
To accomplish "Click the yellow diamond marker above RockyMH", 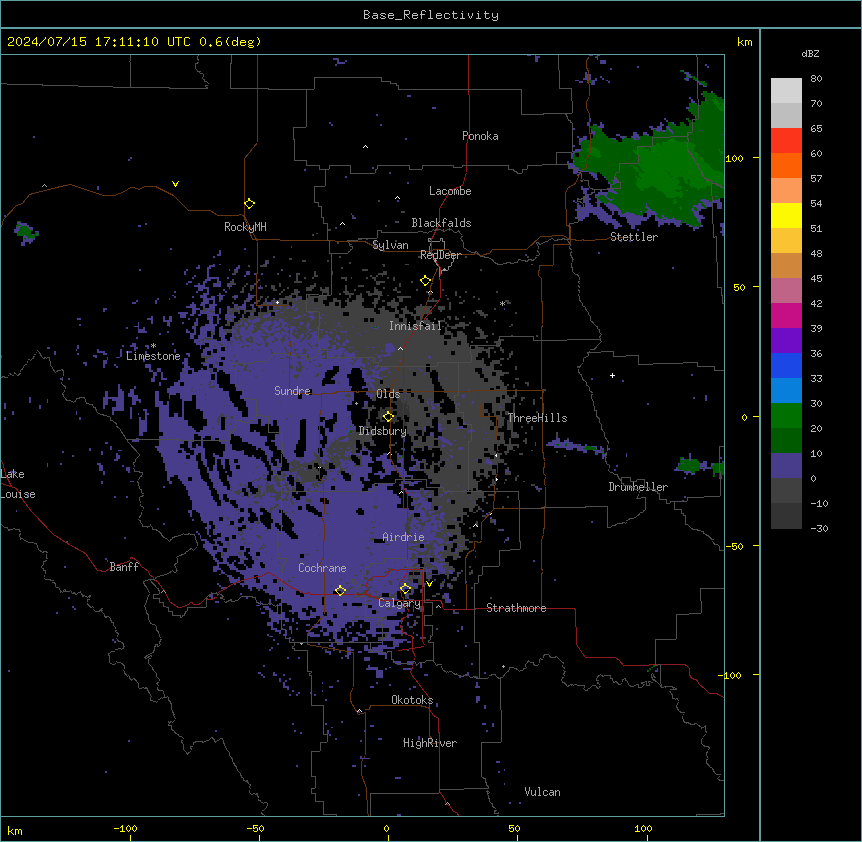I will [x=250, y=204].
